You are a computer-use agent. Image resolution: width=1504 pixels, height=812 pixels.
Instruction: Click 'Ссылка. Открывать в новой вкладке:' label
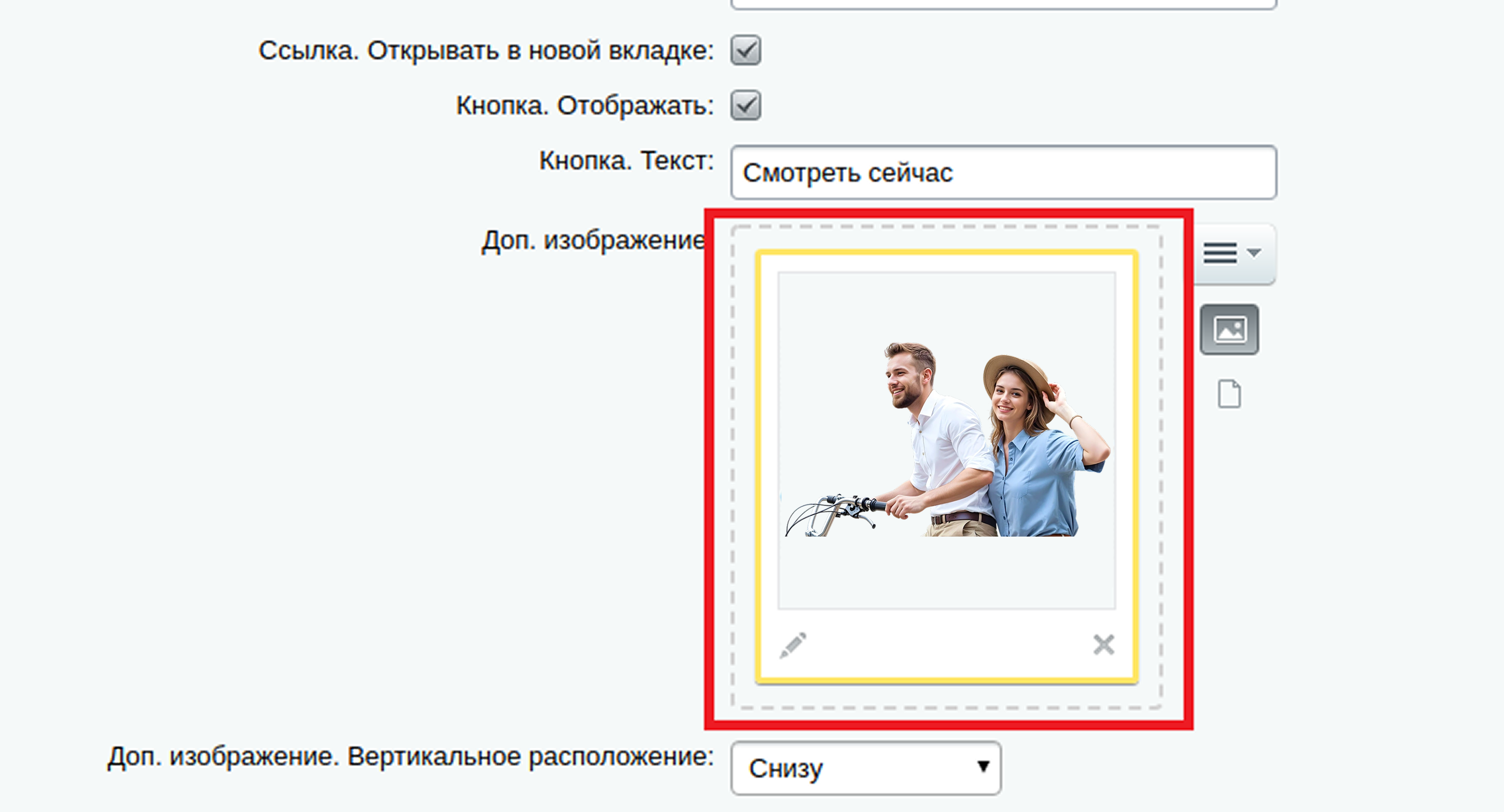[486, 51]
